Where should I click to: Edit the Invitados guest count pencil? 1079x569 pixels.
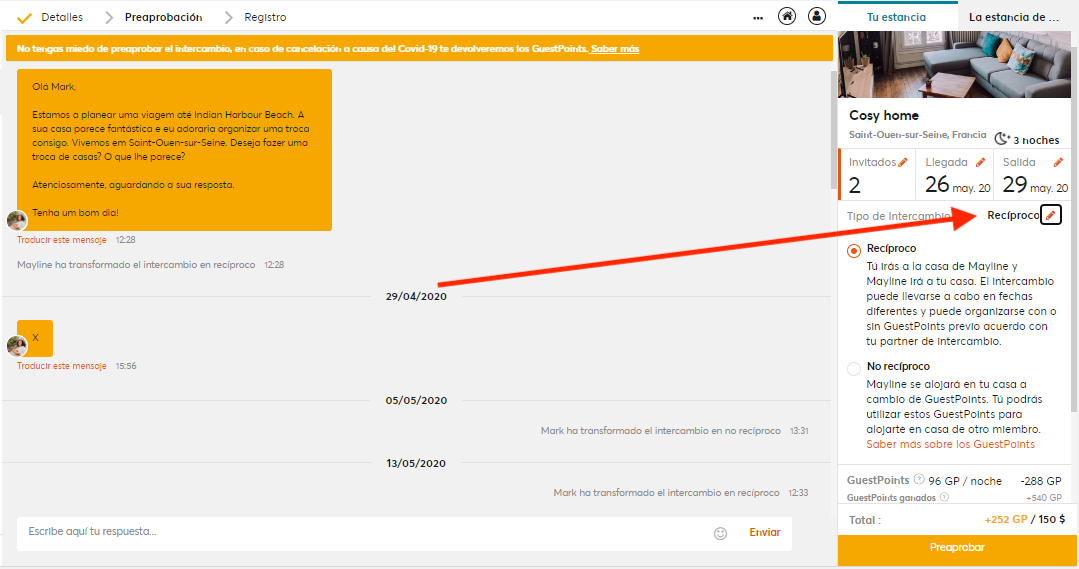(903, 162)
